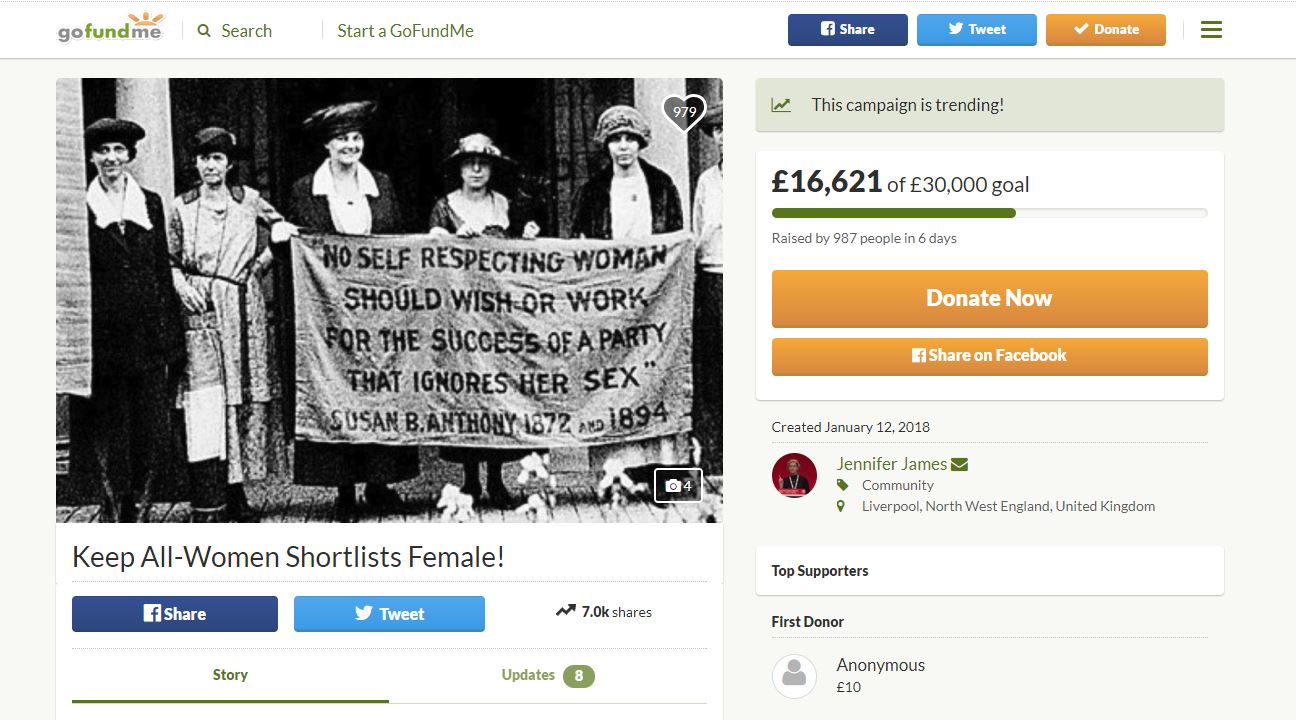Toggle the Facebook Share button in the header

847,29
